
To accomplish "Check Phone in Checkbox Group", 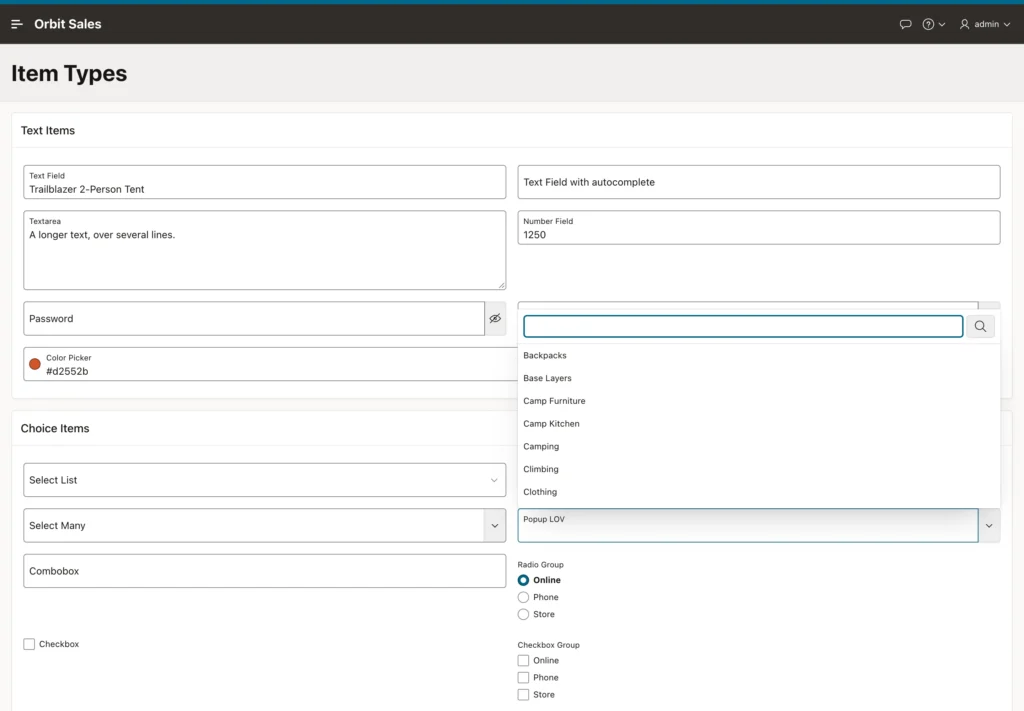I will [523, 678].
